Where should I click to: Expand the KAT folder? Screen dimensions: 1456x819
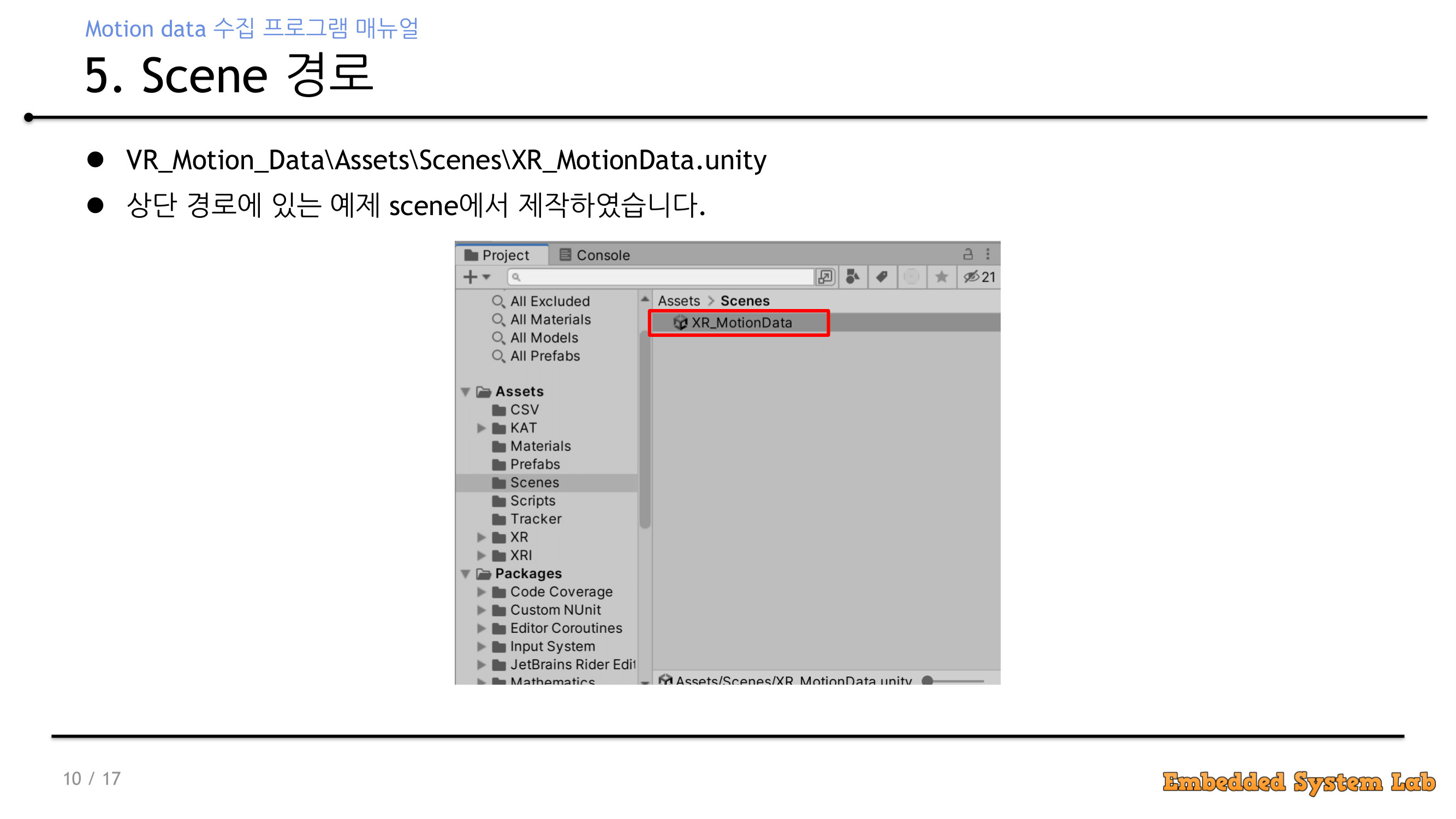click(481, 428)
